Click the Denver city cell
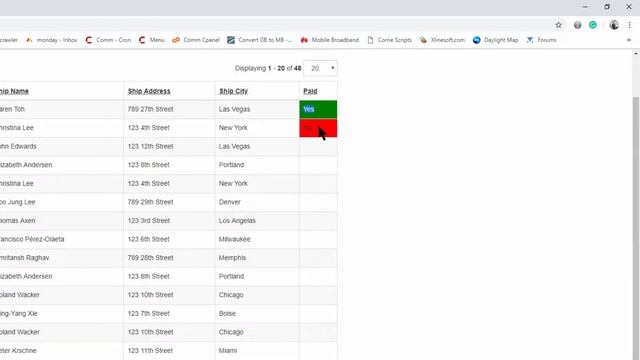640x360 pixels. (x=257, y=202)
